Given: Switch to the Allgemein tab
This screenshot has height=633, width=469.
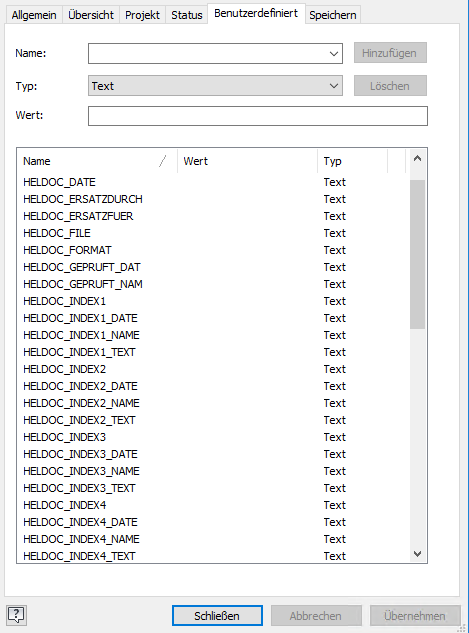Looking at the screenshot, I should tap(34, 15).
